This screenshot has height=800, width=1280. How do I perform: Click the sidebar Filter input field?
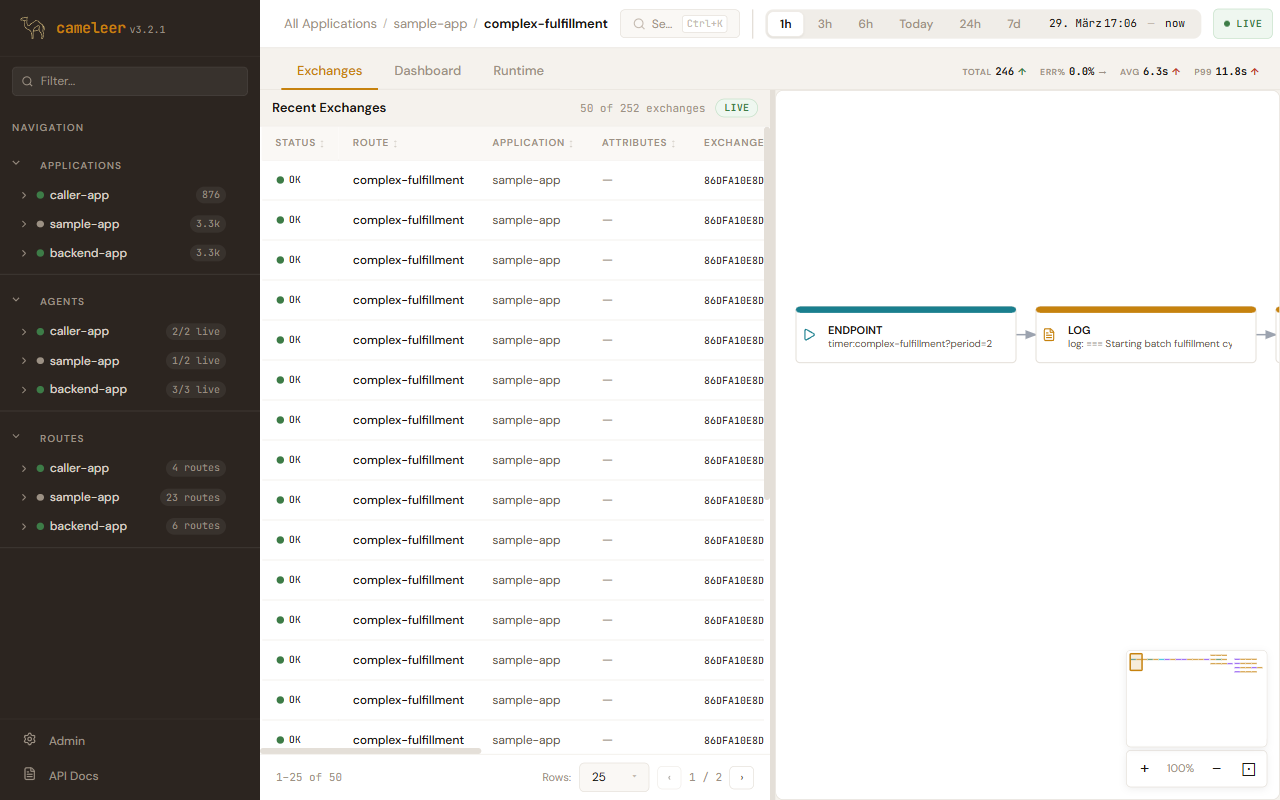[x=140, y=81]
